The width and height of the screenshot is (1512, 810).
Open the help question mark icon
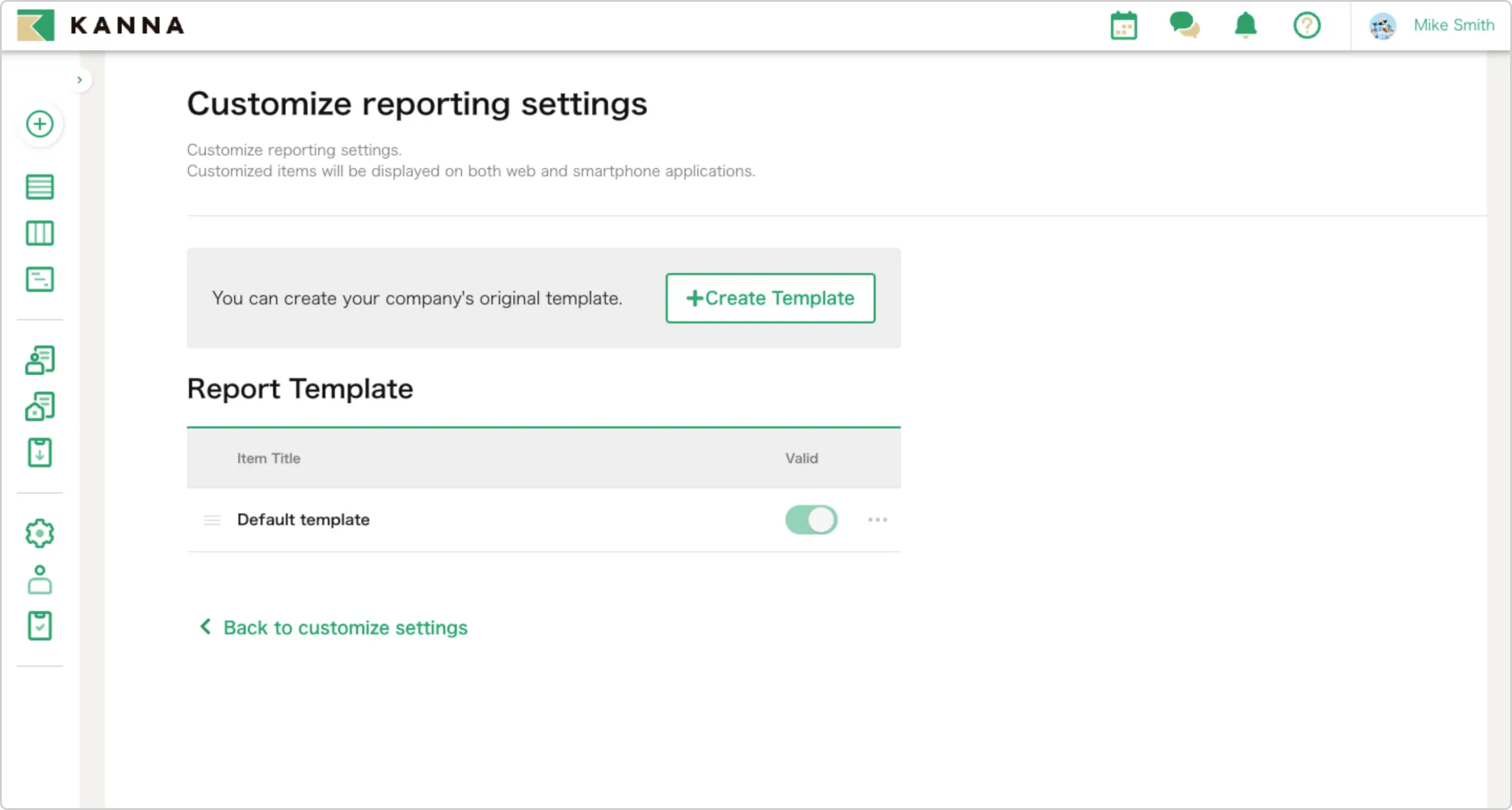(1306, 26)
